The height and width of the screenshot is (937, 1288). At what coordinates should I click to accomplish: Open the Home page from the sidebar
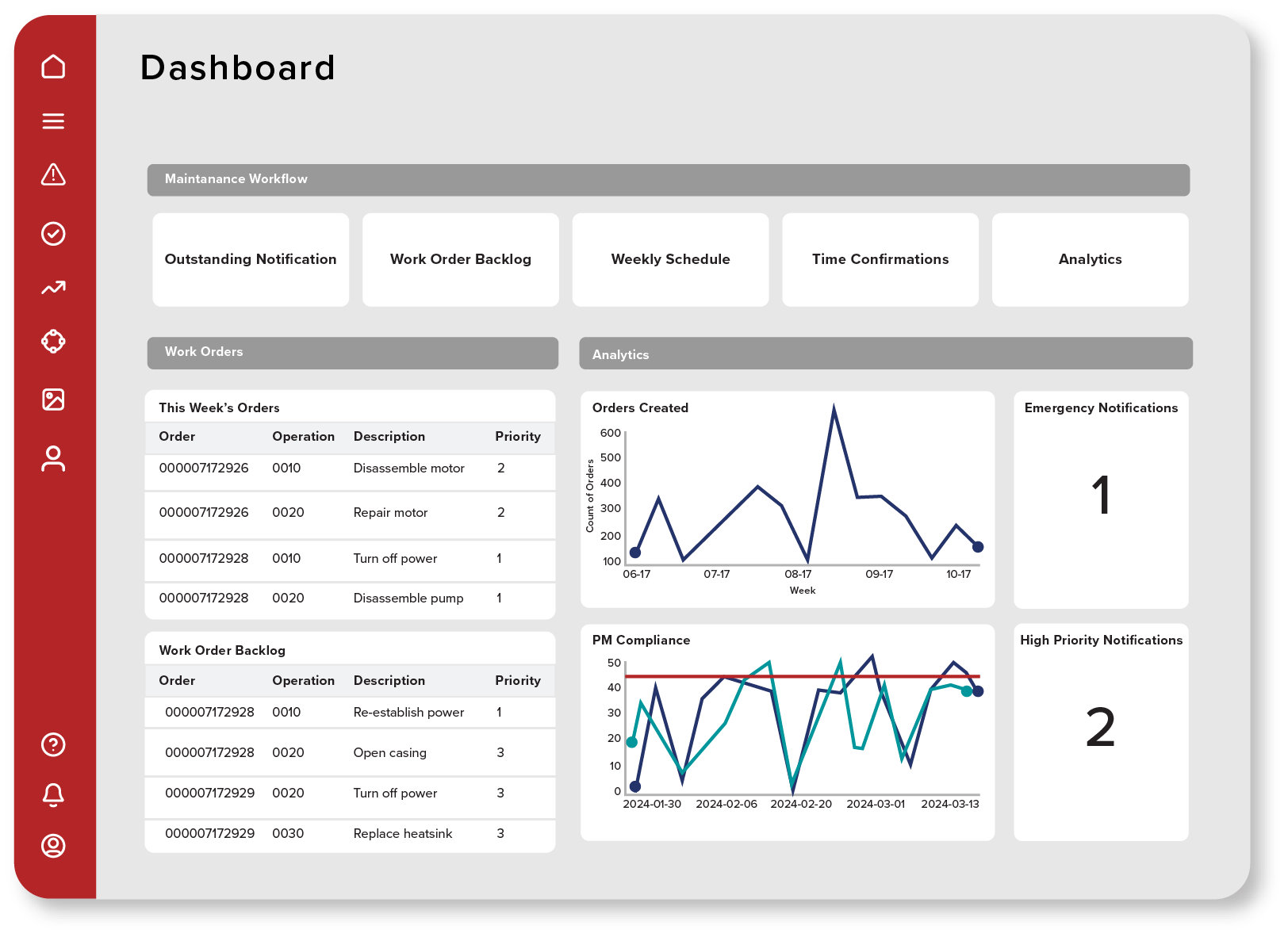pyautogui.click(x=53, y=67)
